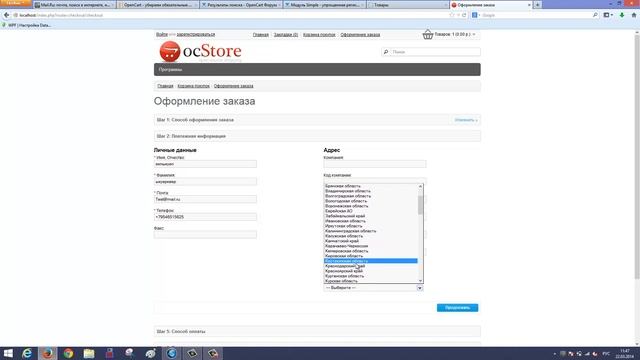Open Оформление заказа in the top menu
Screen dimensions: 640x360
coord(360,35)
